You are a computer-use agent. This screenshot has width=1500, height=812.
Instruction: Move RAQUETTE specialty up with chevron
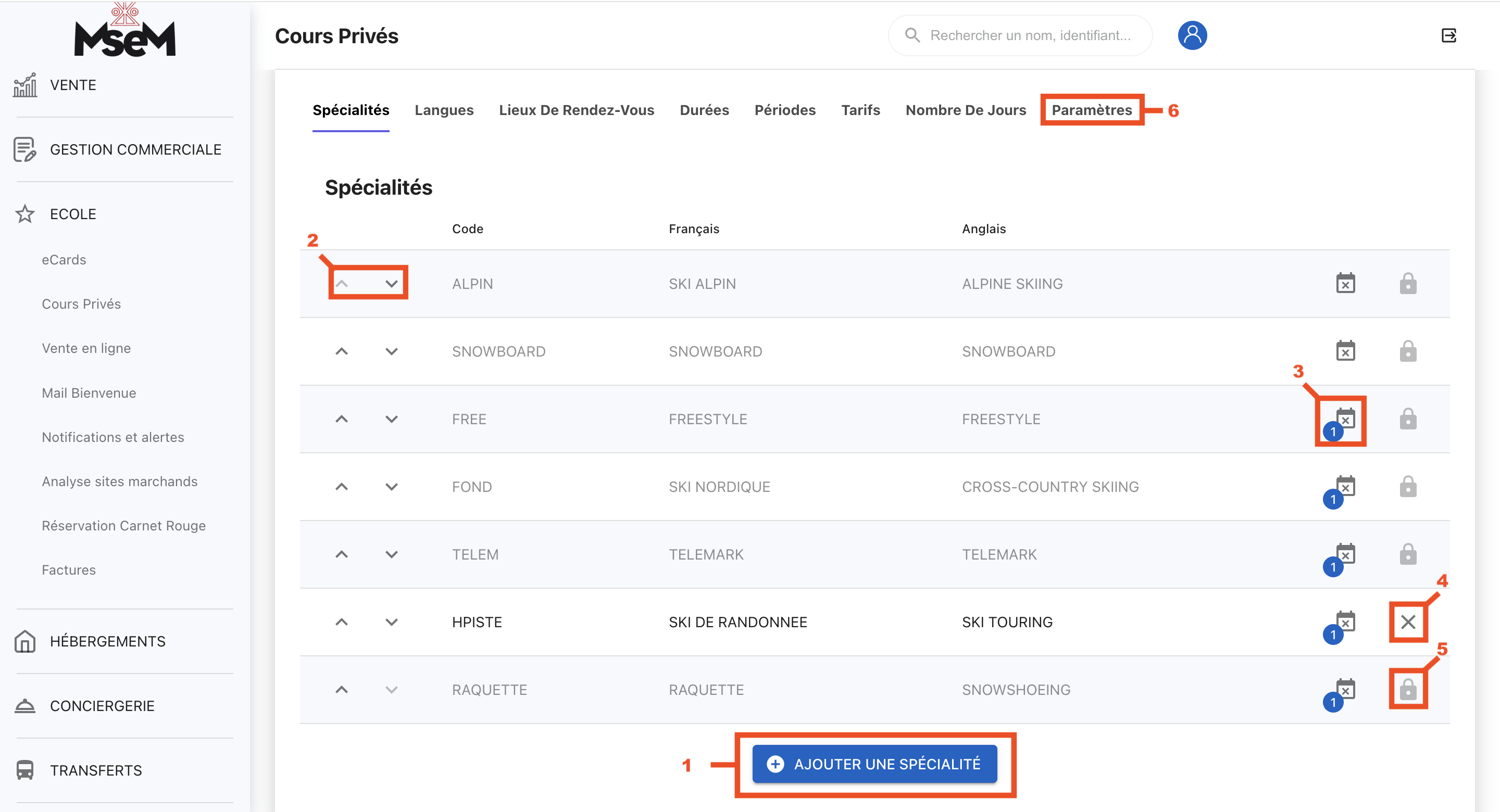342,690
